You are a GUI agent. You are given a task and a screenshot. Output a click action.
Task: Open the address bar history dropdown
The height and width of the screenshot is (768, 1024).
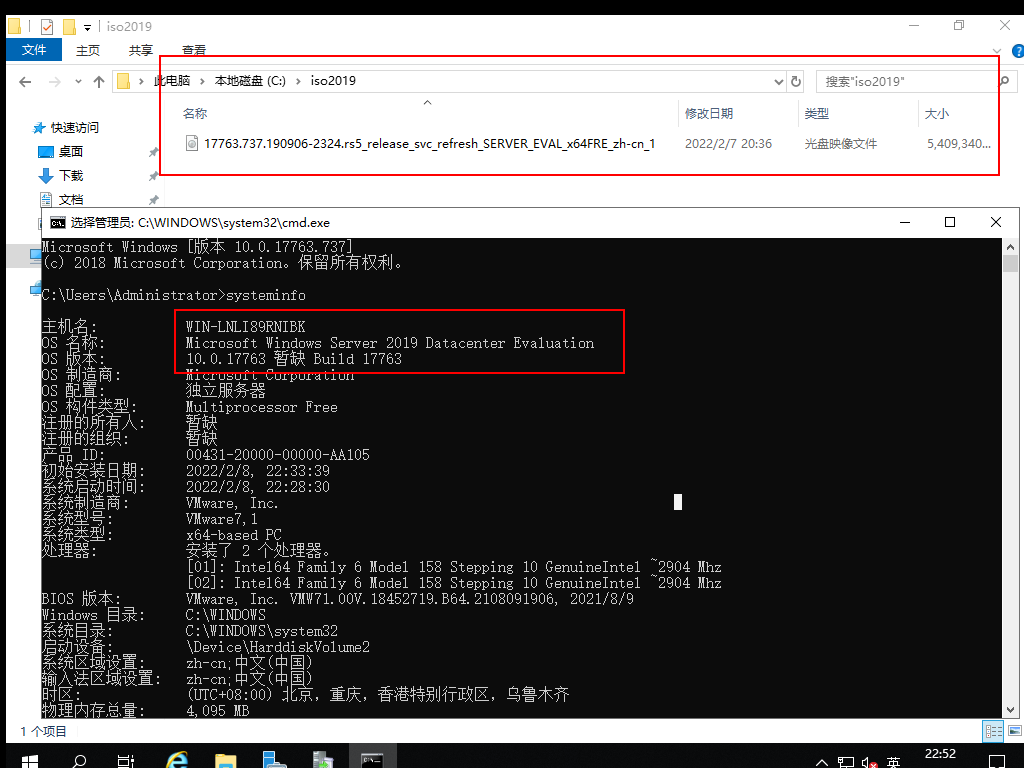click(x=778, y=82)
